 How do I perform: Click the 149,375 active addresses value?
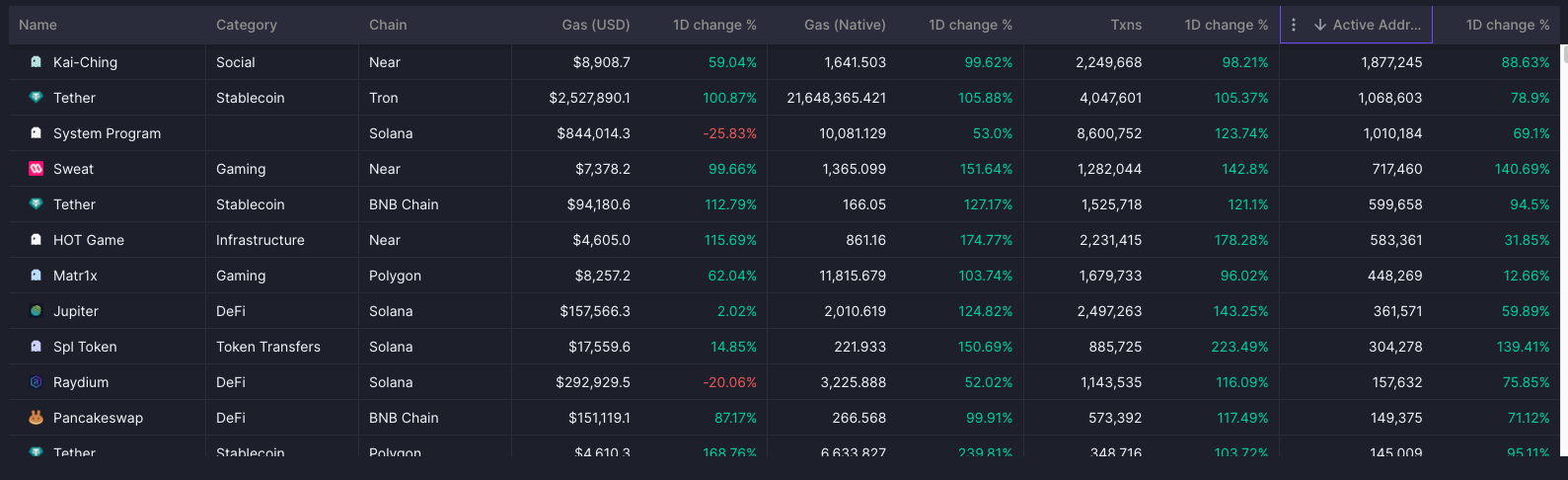(x=1396, y=418)
